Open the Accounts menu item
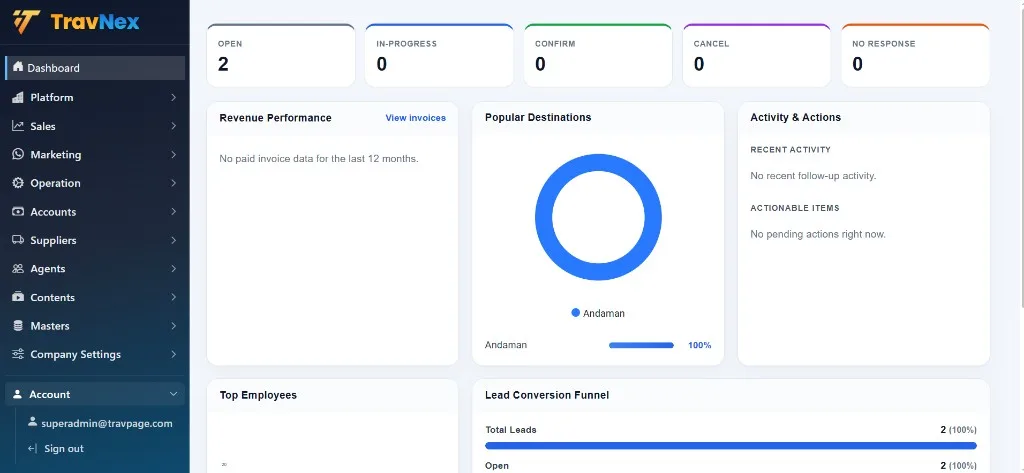 (95, 212)
